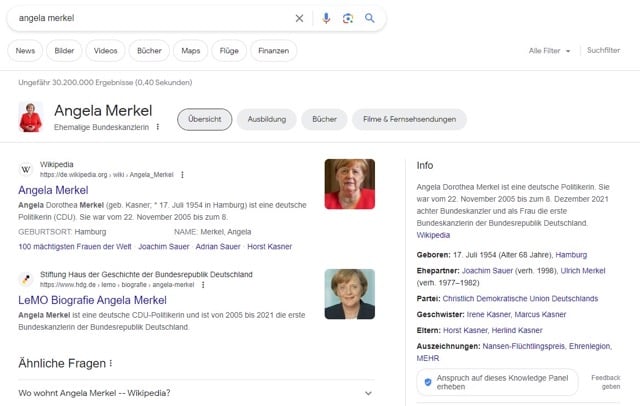Switch to the Bilder filter
Image resolution: width=640 pixels, height=406 pixels.
(x=64, y=51)
